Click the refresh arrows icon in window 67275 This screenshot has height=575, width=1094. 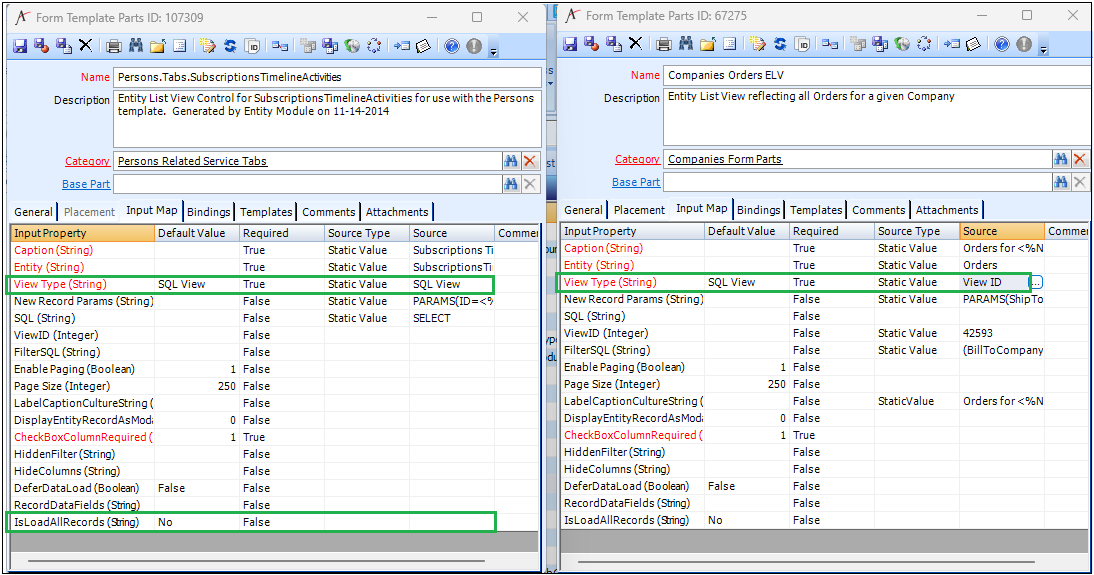(x=780, y=45)
